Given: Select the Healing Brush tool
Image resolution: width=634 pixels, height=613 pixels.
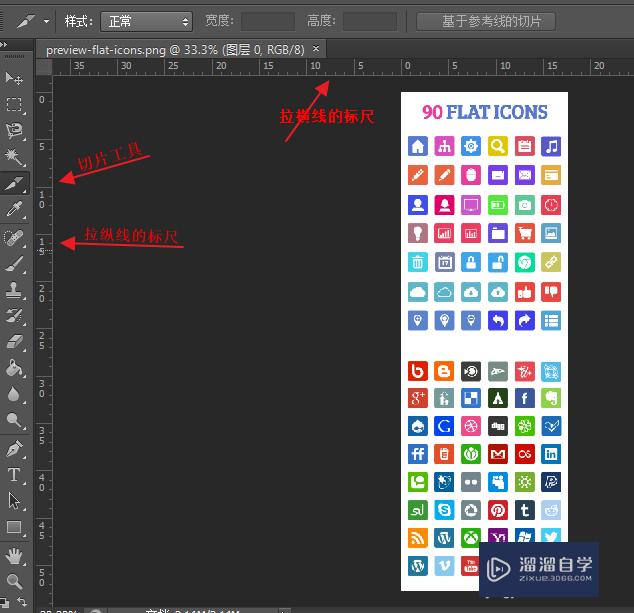Looking at the screenshot, I should pos(14,237).
